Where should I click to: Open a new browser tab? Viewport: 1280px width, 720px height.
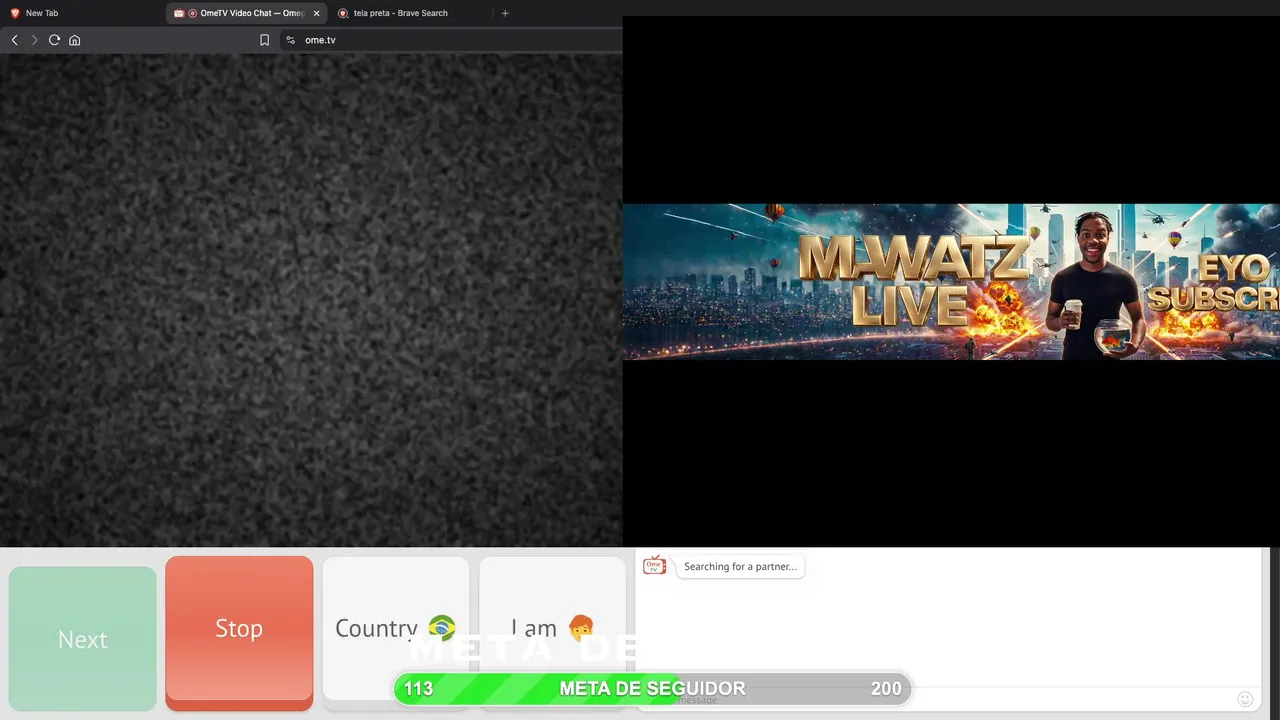(505, 13)
